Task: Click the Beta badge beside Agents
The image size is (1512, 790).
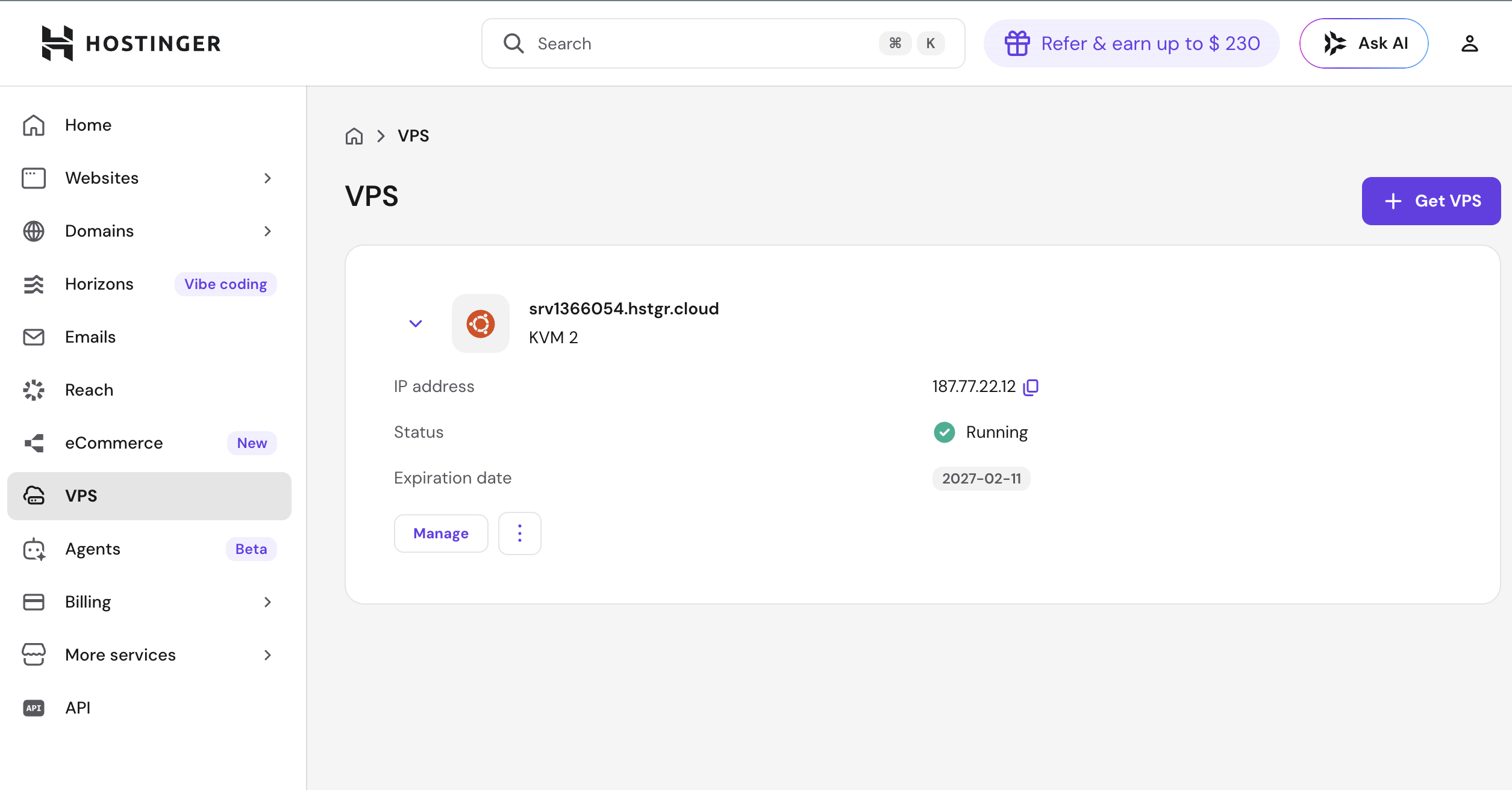Action: 251,549
